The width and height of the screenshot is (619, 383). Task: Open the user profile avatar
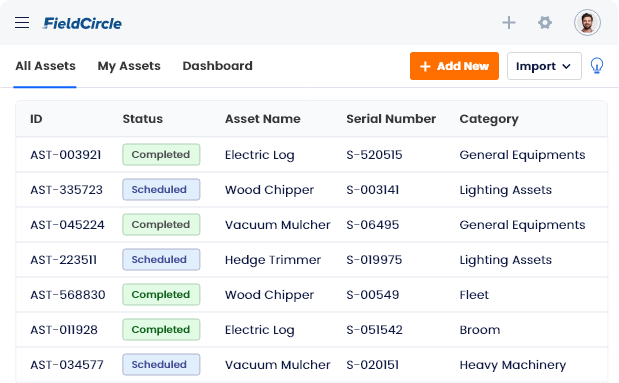(x=587, y=23)
